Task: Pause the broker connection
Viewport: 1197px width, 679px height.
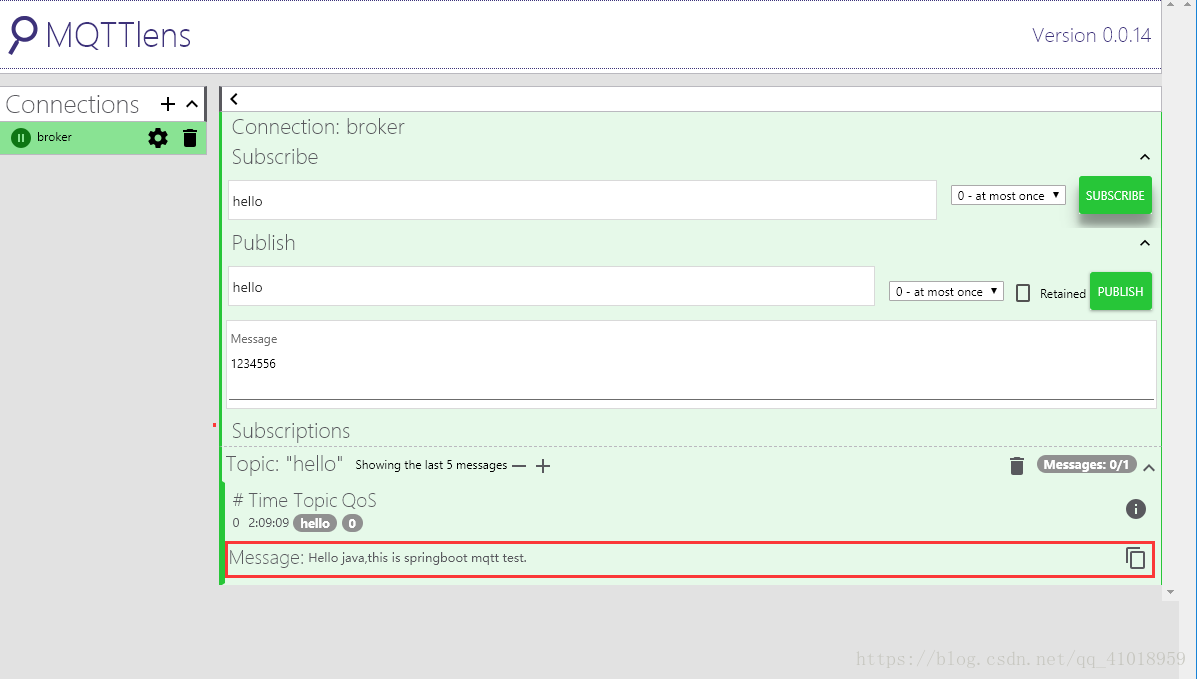Action: (20, 137)
